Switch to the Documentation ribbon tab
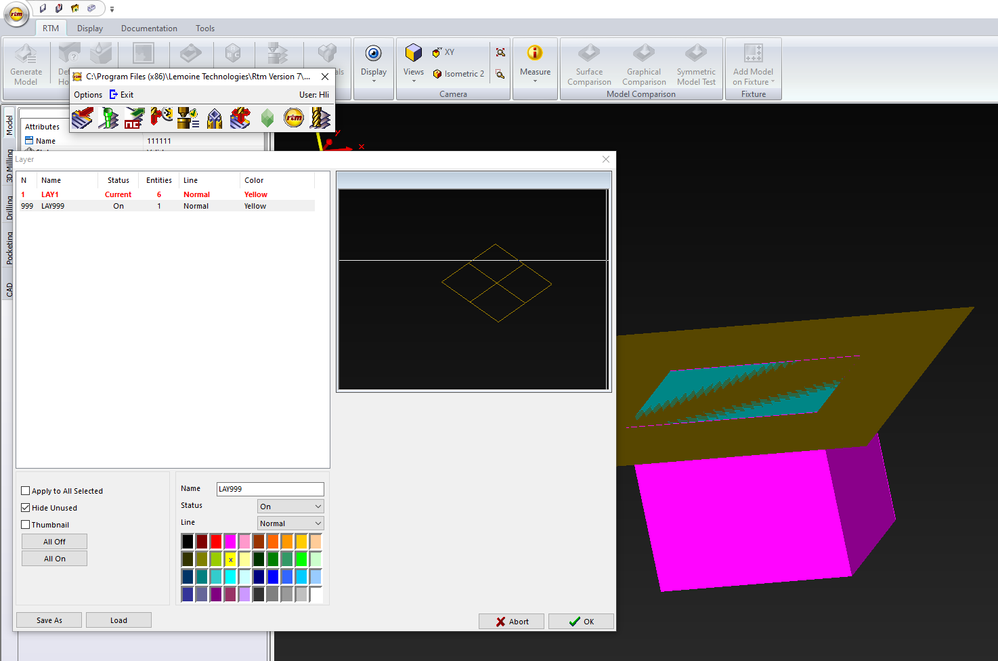Image resolution: width=998 pixels, height=661 pixels. click(149, 28)
